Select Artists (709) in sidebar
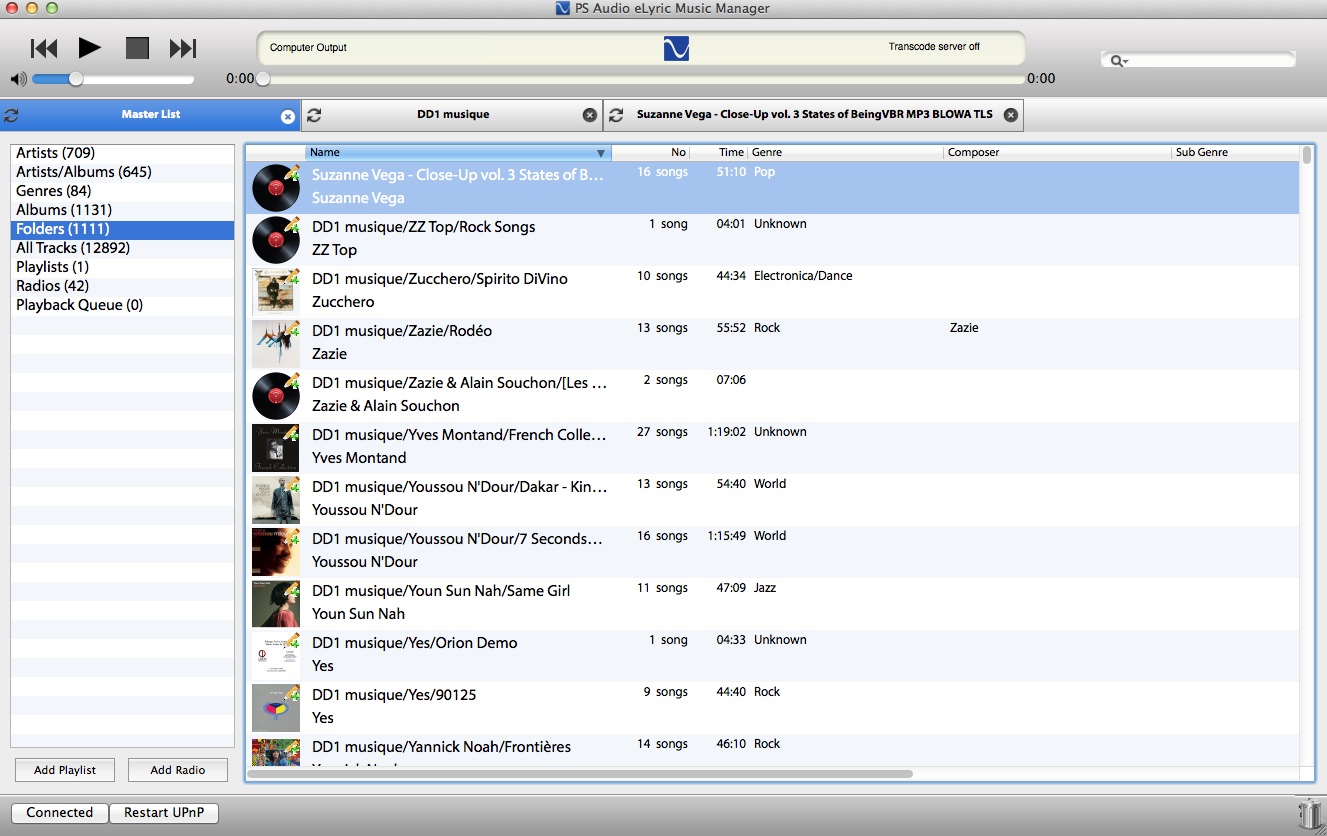The image size is (1327, 836). tap(122, 153)
